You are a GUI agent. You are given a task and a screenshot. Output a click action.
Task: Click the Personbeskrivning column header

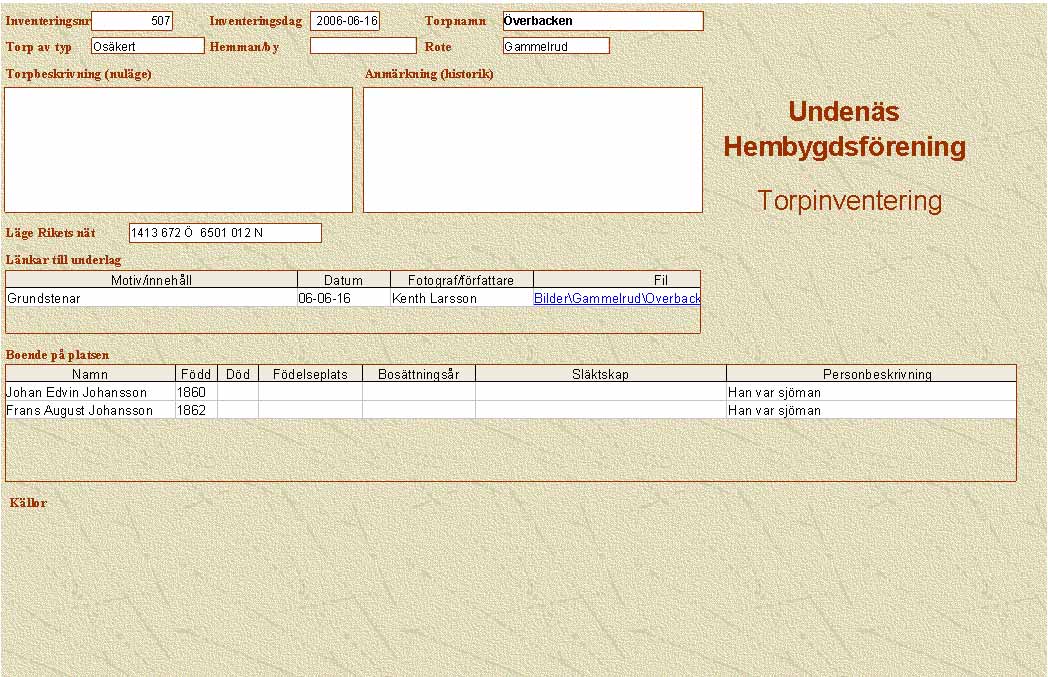[x=870, y=374]
